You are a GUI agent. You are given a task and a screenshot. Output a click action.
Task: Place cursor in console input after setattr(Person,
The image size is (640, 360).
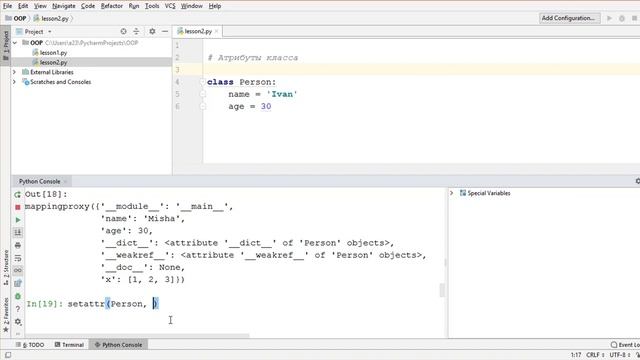tap(154, 304)
